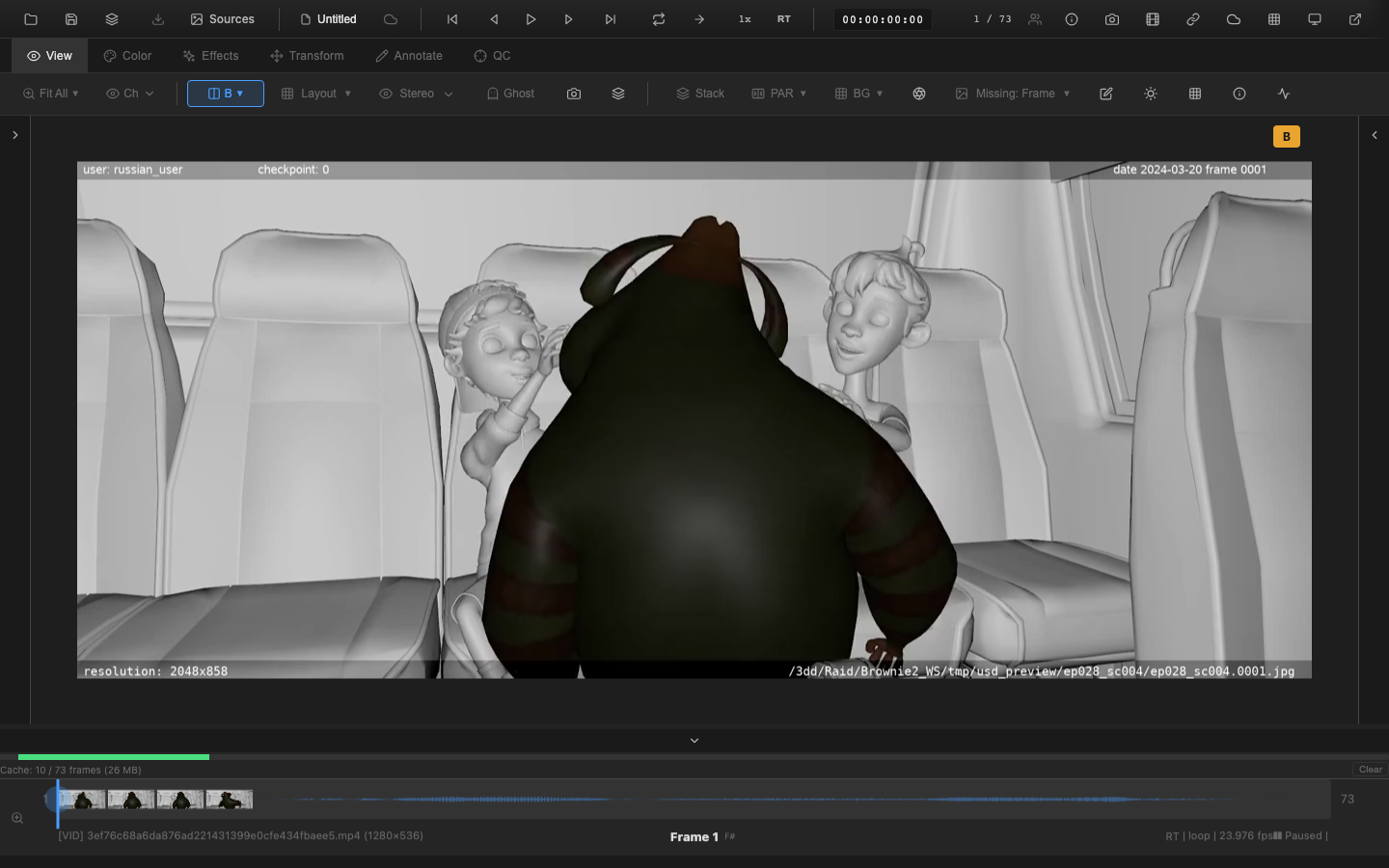The height and width of the screenshot is (868, 1389).
Task: Click the timeline audio waveform track
Action: coord(772,800)
